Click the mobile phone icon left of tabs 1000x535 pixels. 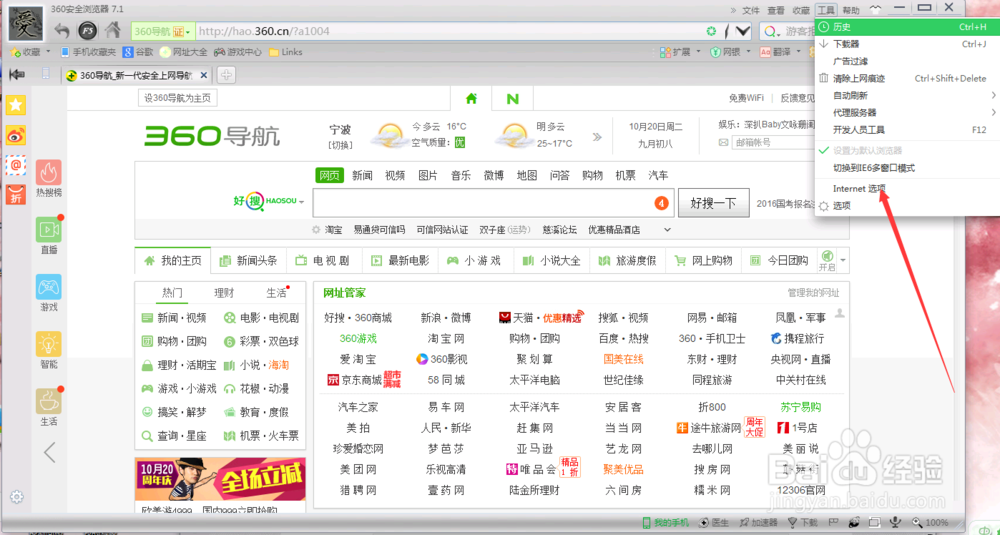point(46,74)
